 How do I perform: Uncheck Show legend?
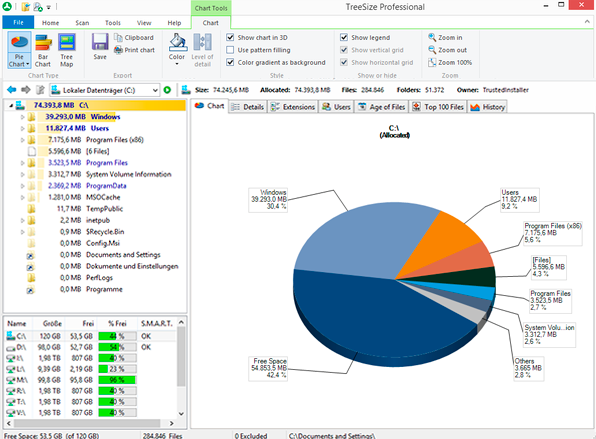click(x=344, y=37)
